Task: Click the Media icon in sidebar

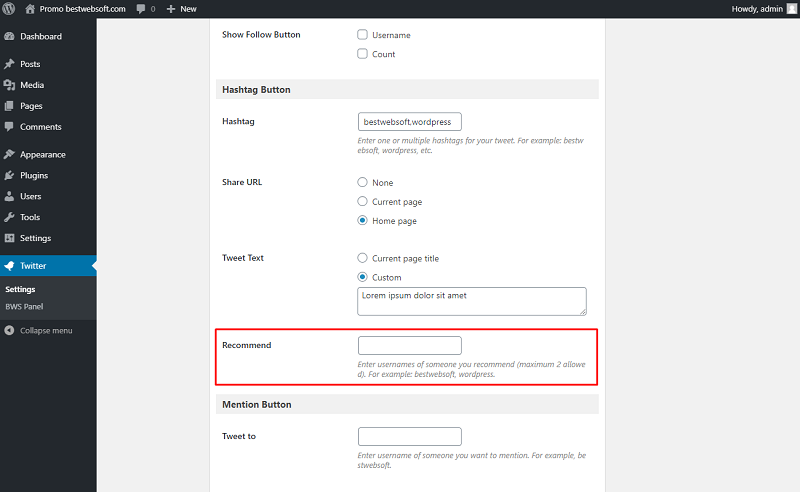Action: [9, 85]
